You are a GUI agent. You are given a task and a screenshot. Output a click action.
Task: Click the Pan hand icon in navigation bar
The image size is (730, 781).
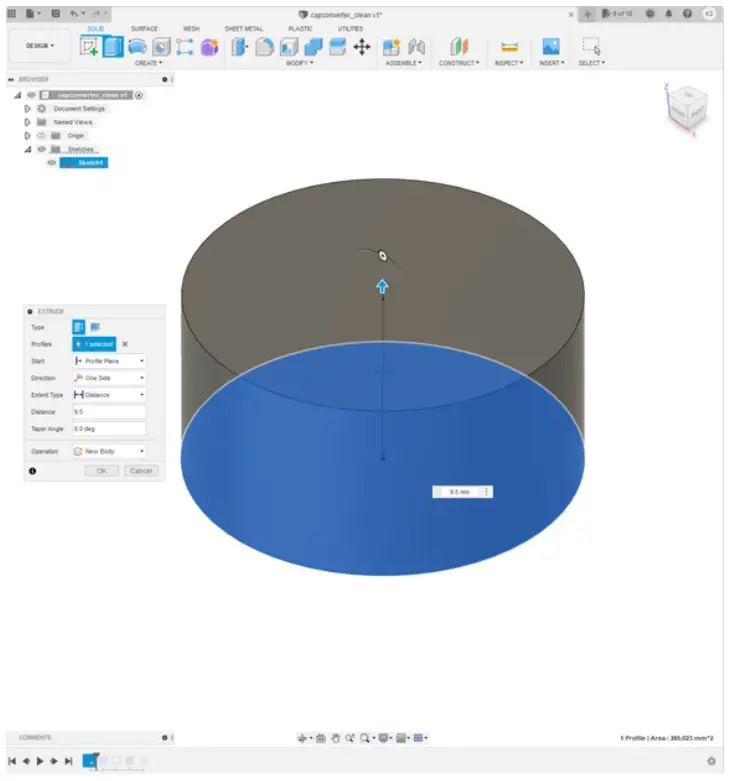click(336, 738)
